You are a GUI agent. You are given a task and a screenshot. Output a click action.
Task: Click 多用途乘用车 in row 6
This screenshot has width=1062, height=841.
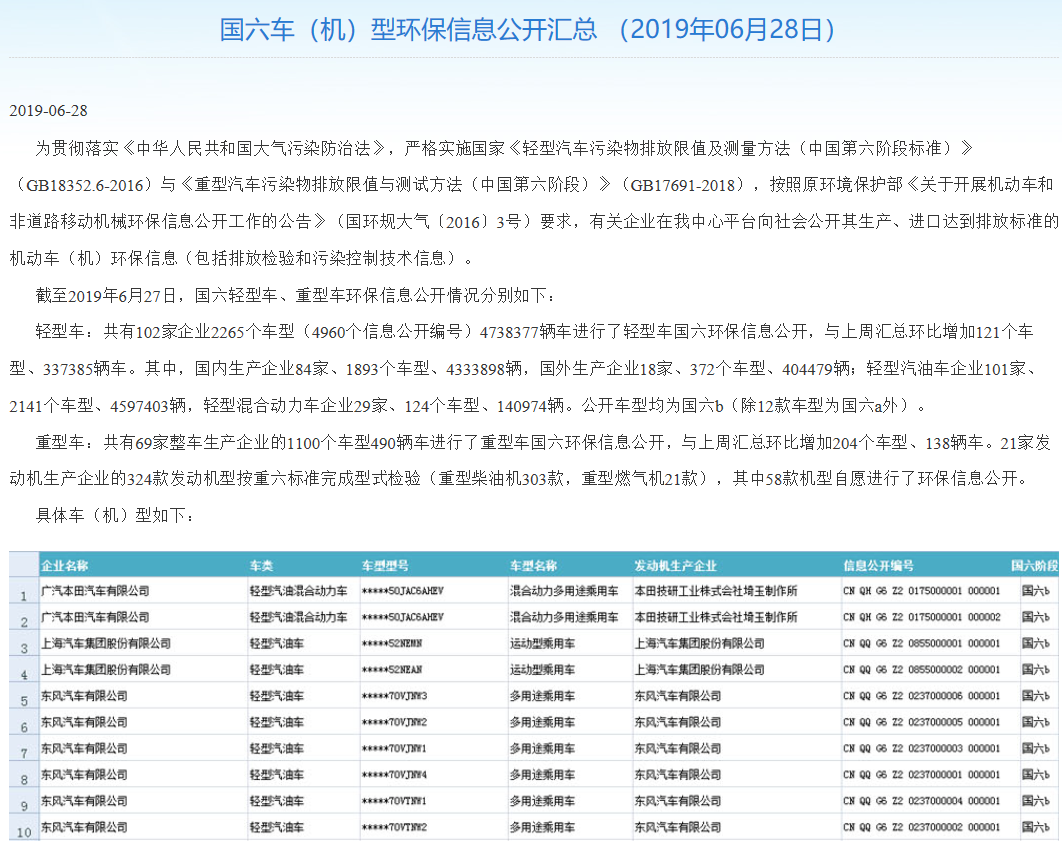pyautogui.click(x=542, y=722)
